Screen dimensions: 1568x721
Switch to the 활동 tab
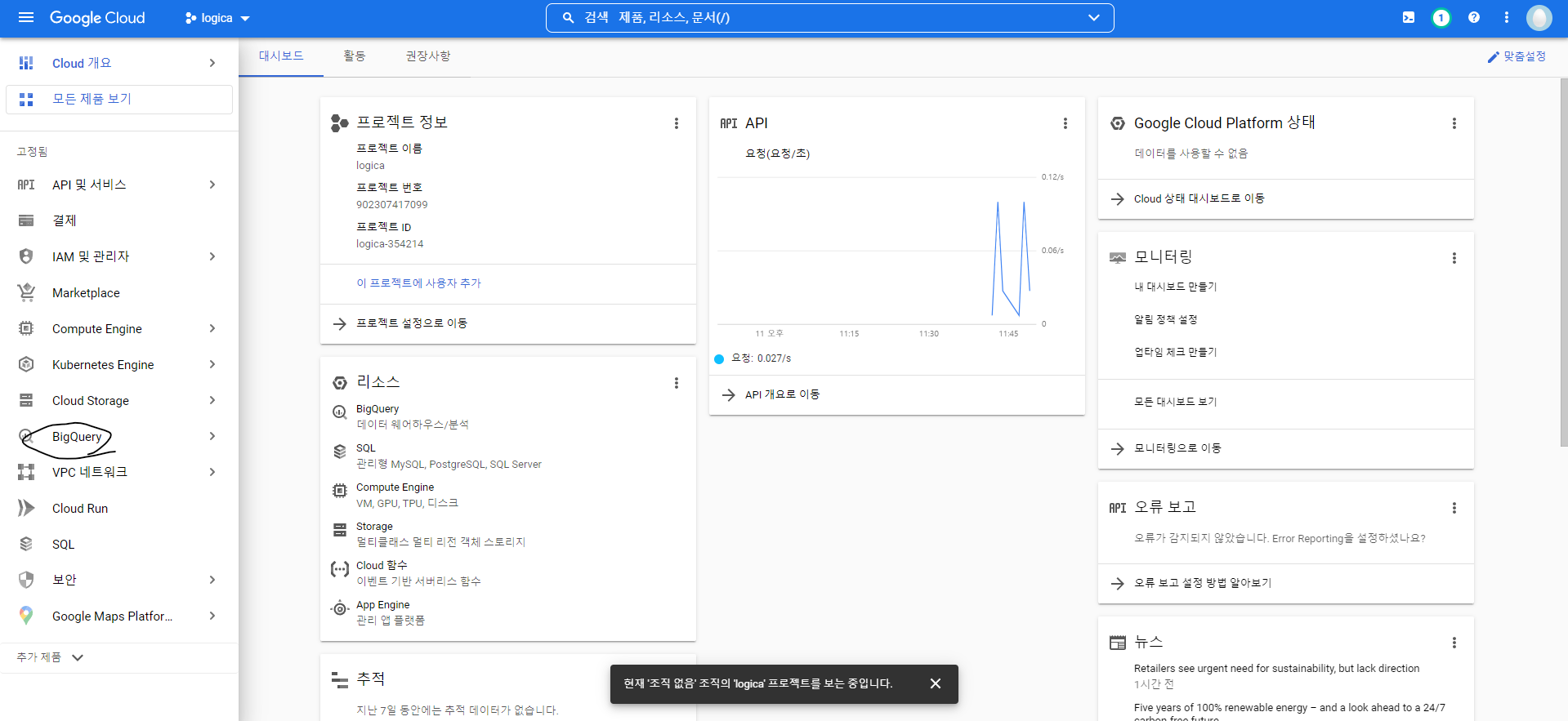point(355,56)
